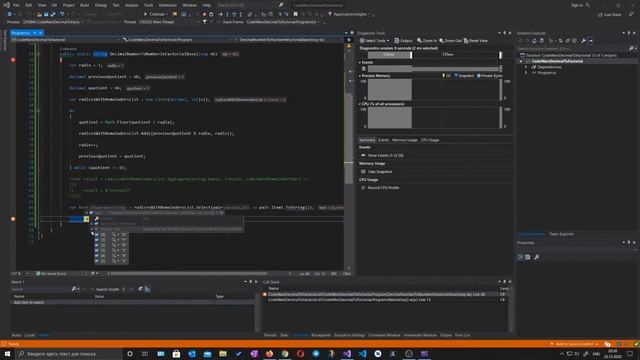This screenshot has width=640, height=360.
Task: Switch to the Breakpoints tab
Action: click(321, 335)
